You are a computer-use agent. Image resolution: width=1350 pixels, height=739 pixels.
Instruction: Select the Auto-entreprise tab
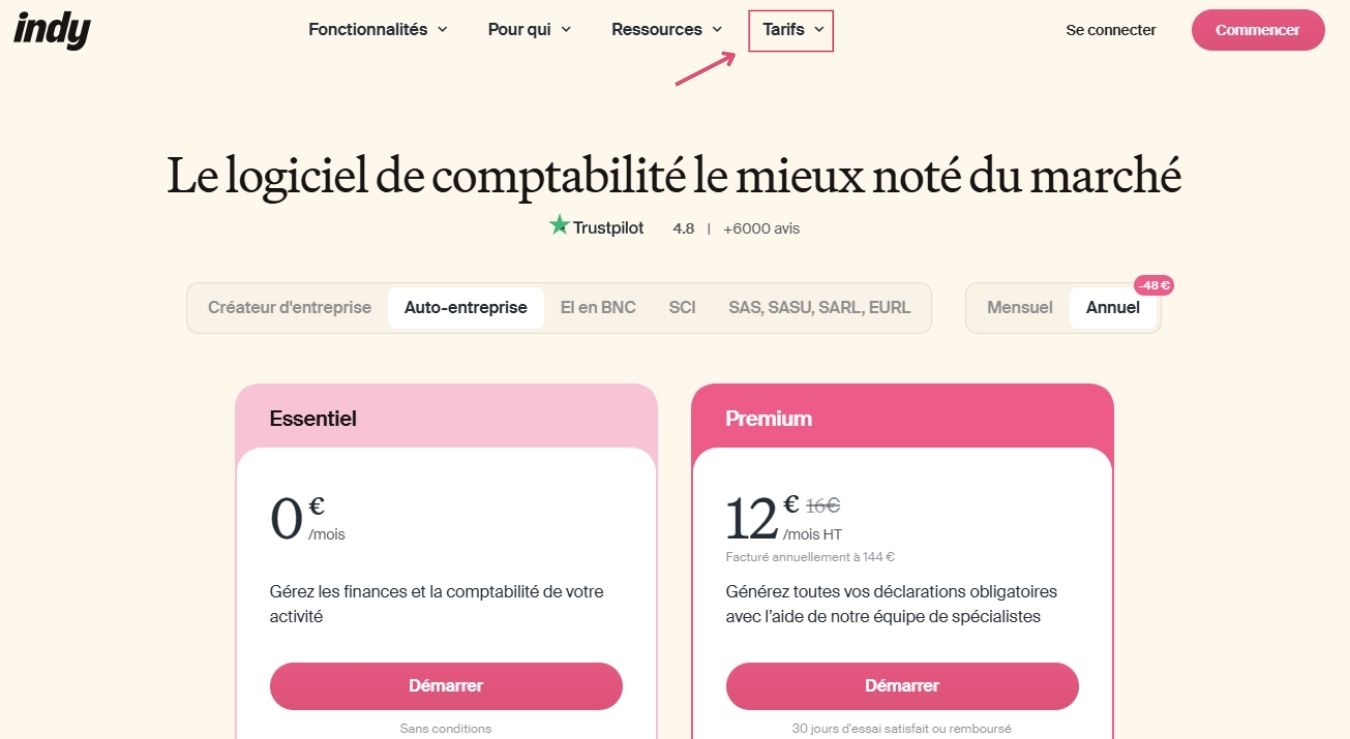tap(465, 308)
